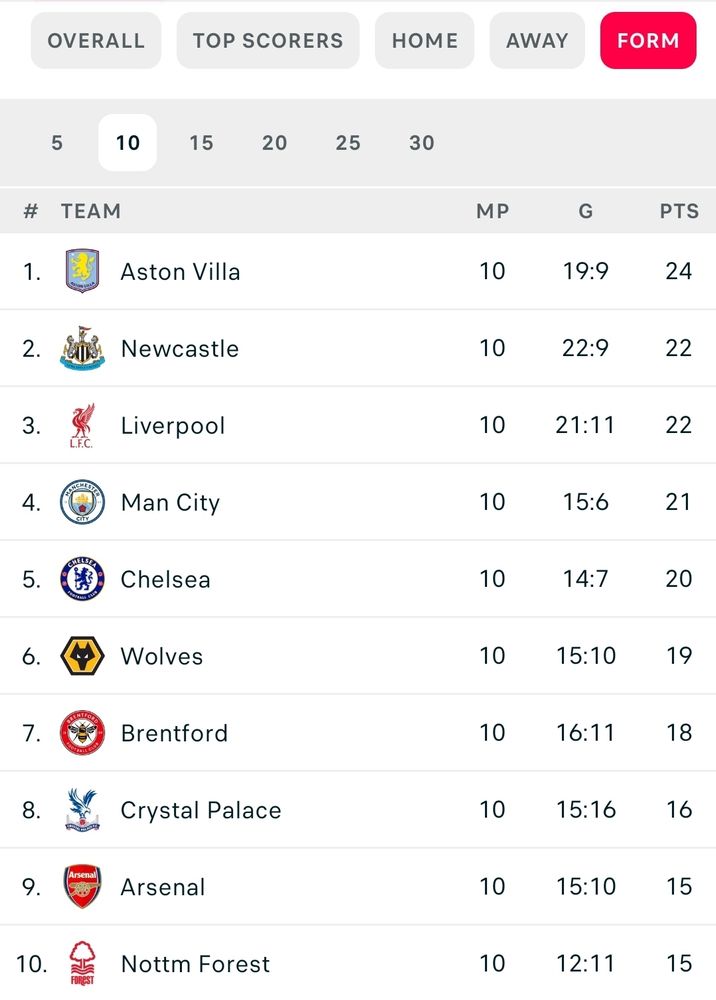Viewport: 716px width, 1000px height.
Task: Tap the Newcastle club crest
Action: point(82,348)
